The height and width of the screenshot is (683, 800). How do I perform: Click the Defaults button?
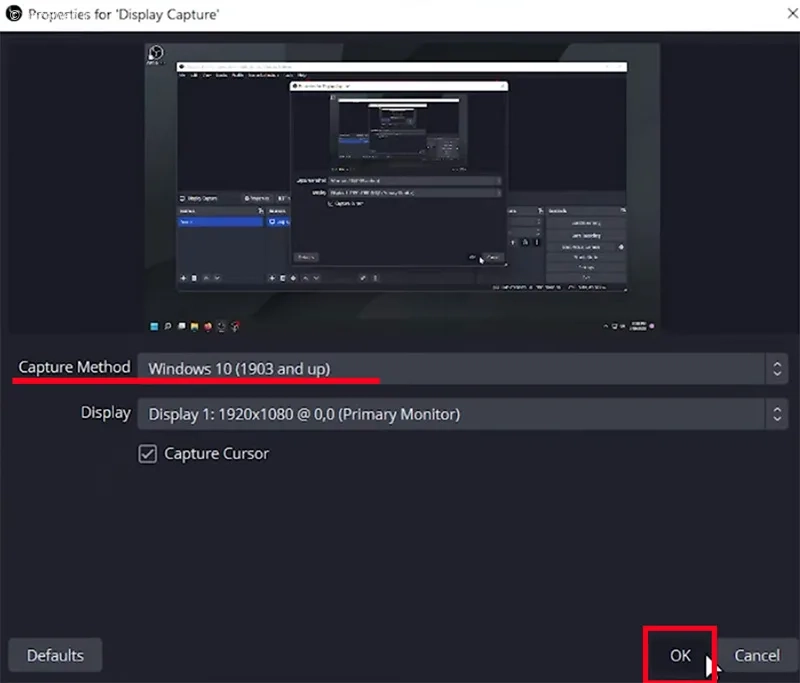point(54,655)
